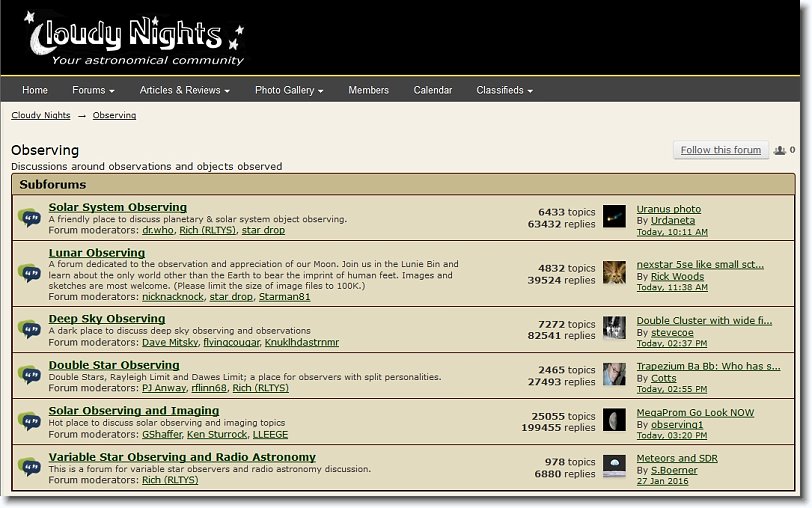
Task: Open moderator flyingcougar's profile
Action: tap(231, 342)
